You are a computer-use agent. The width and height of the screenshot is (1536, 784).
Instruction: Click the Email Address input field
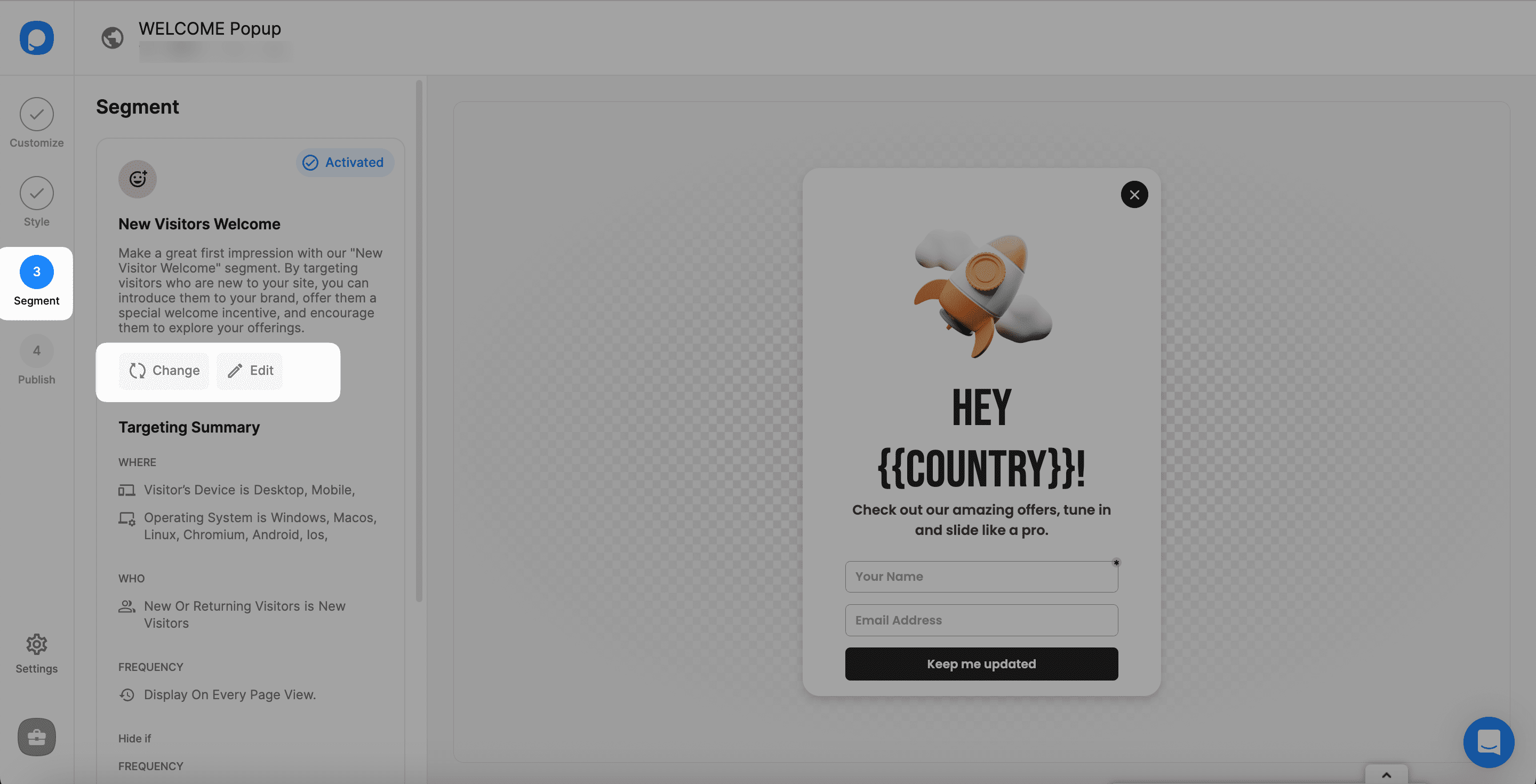point(981,620)
